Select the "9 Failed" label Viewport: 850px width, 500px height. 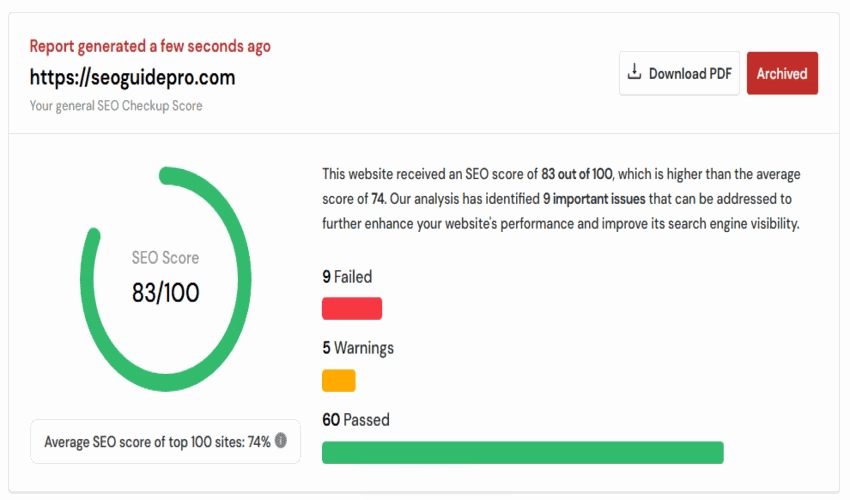[x=347, y=277]
